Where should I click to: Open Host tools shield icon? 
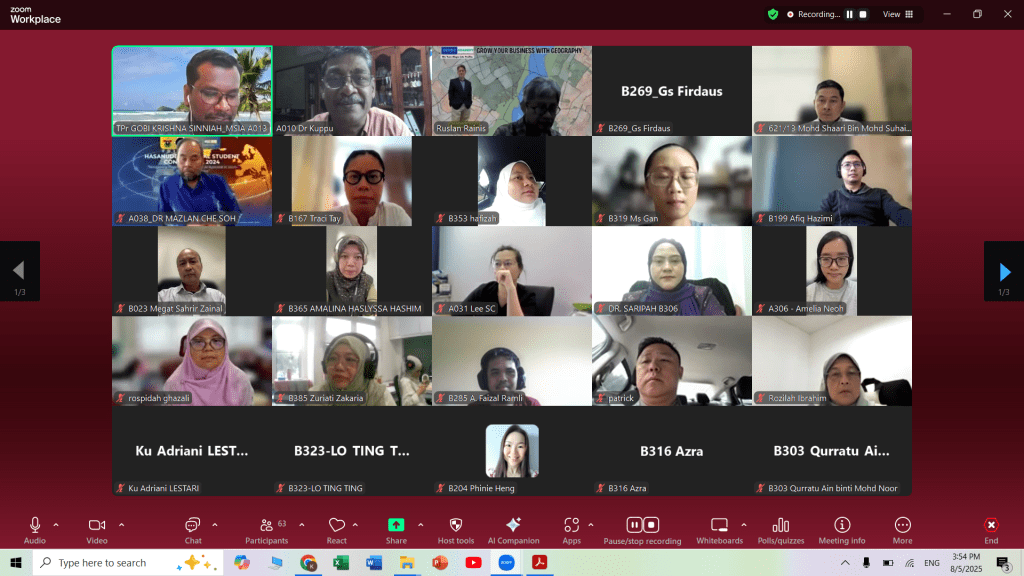click(x=456, y=525)
